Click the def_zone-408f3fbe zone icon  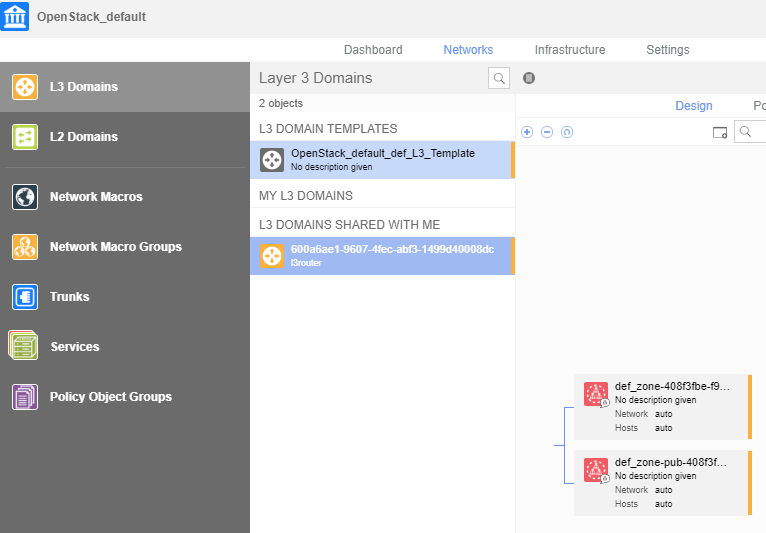[596, 394]
